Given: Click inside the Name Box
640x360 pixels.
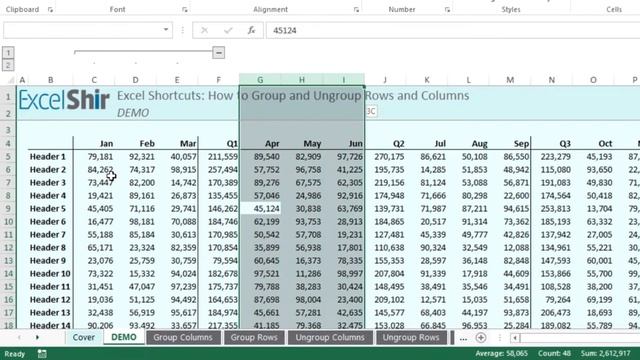Looking at the screenshot, I should (82, 30).
